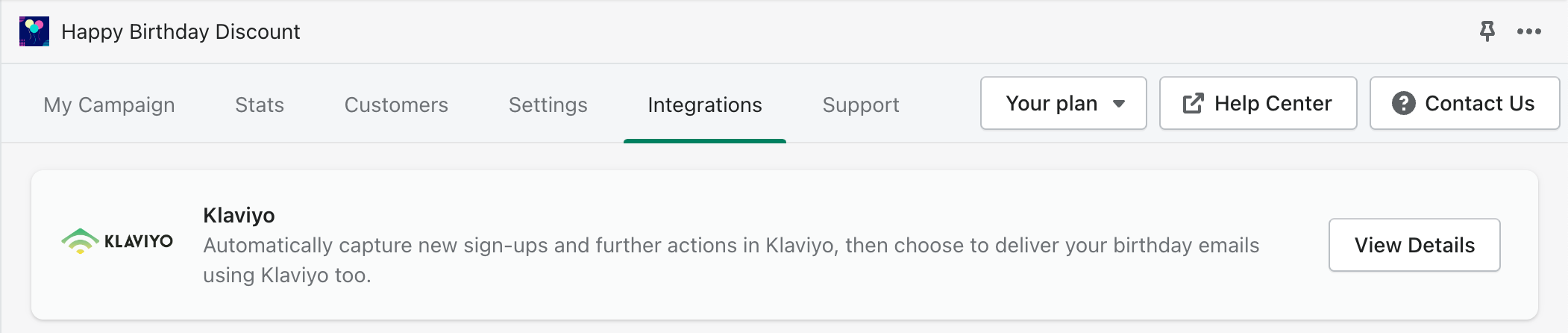Open the Stats tab
This screenshot has height=333, width=1568.
260,105
